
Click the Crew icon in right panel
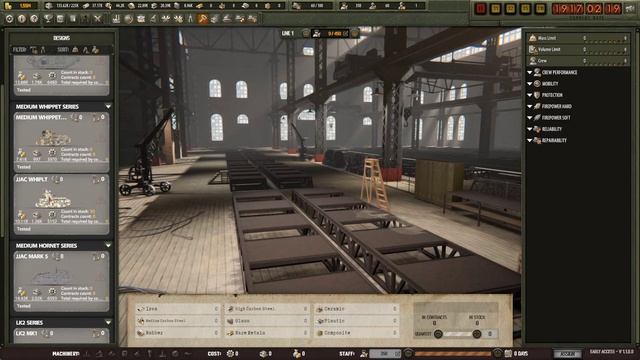pyautogui.click(x=533, y=61)
